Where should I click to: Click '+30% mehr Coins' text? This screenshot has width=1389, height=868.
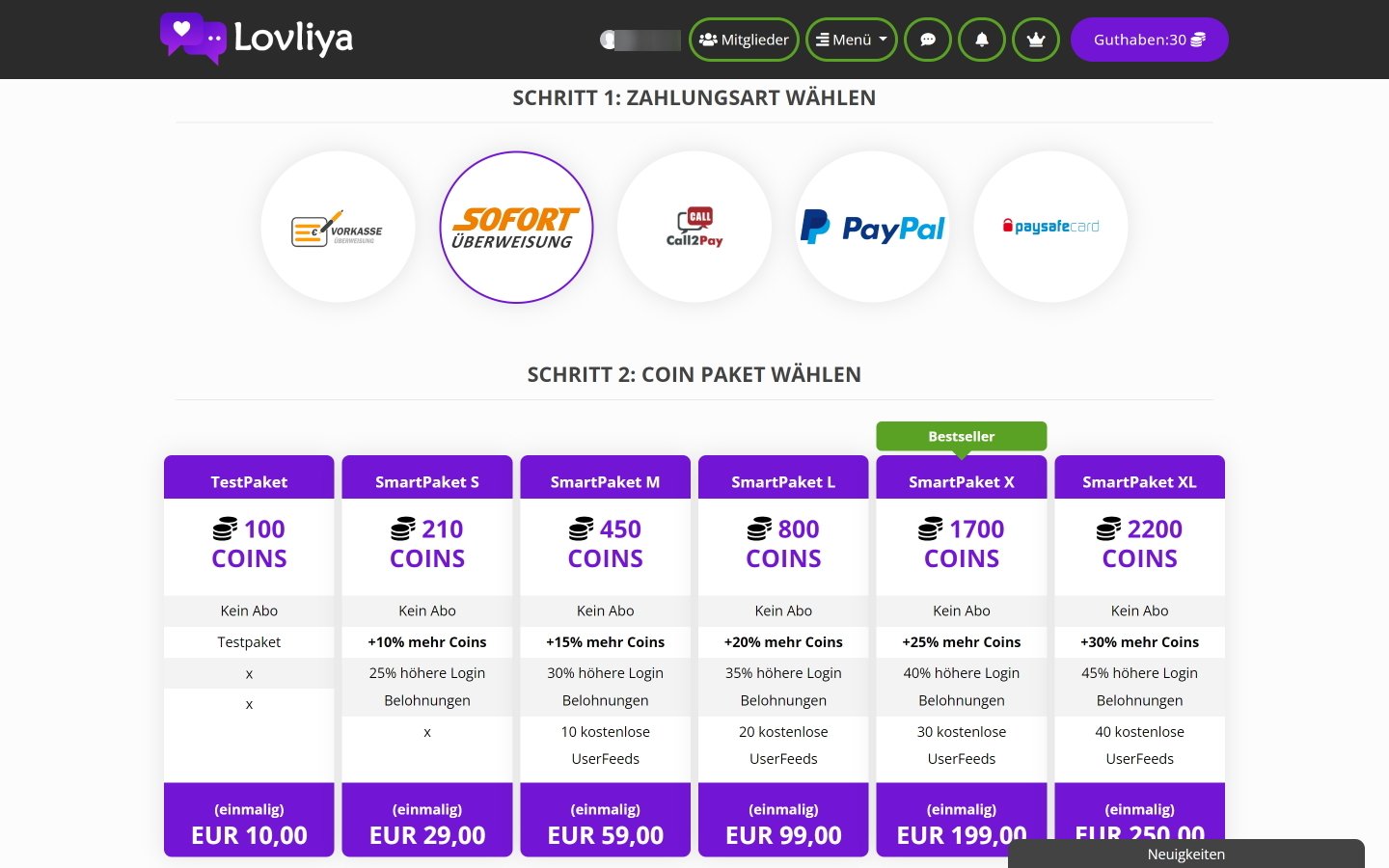pyautogui.click(x=1140, y=642)
